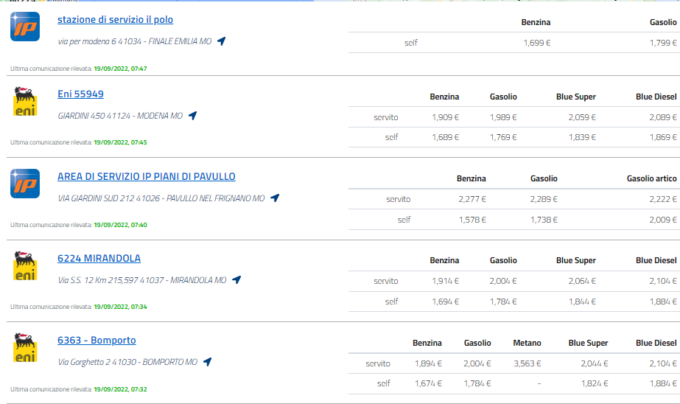This screenshot has width=680, height=404.
Task: Open AREA DI SERVIZIO IP PIANI DI PAVULLO link
Action: click(x=146, y=176)
